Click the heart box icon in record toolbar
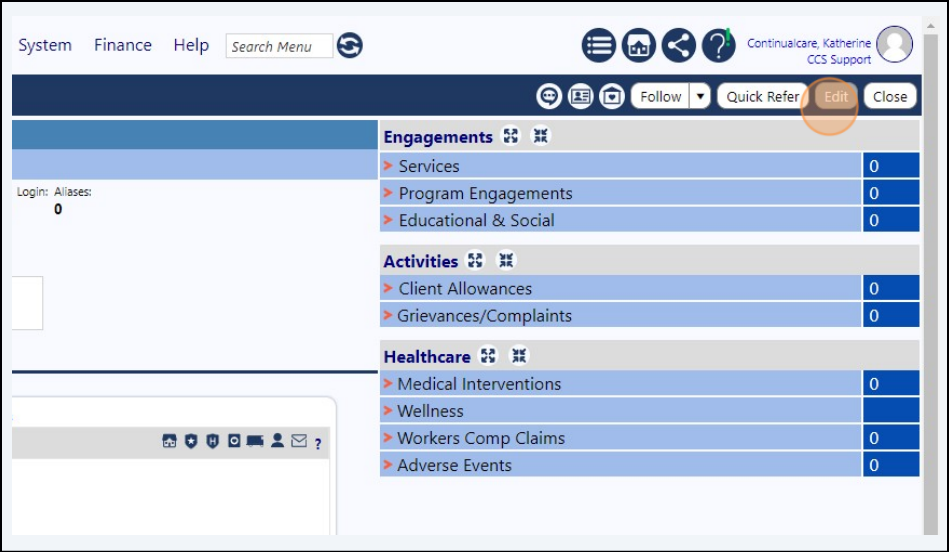Viewport: 949px width, 552px height. pyautogui.click(x=612, y=96)
